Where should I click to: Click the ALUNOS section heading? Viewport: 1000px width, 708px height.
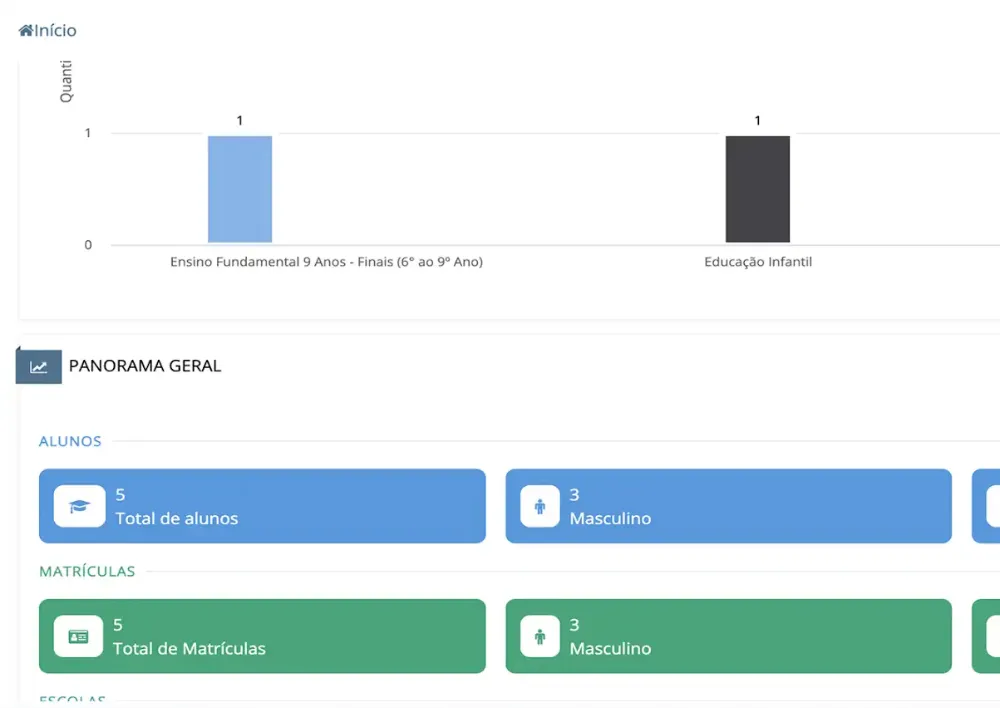click(70, 441)
